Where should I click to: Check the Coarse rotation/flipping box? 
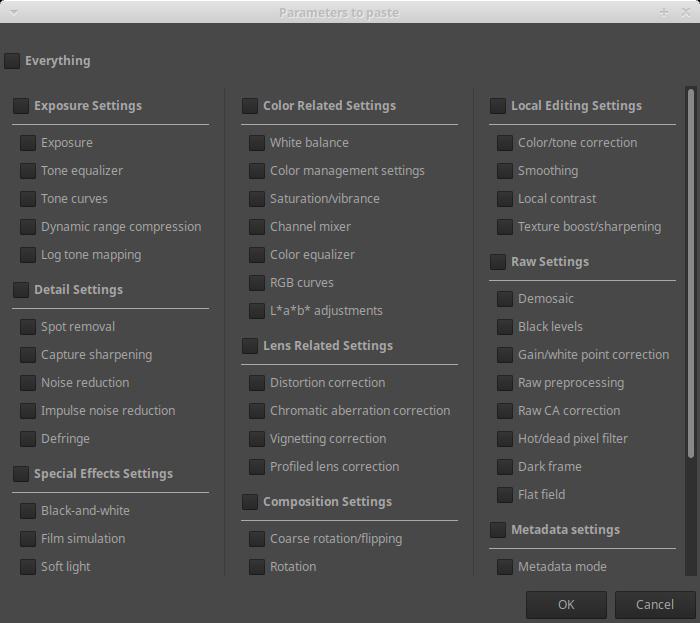(257, 539)
